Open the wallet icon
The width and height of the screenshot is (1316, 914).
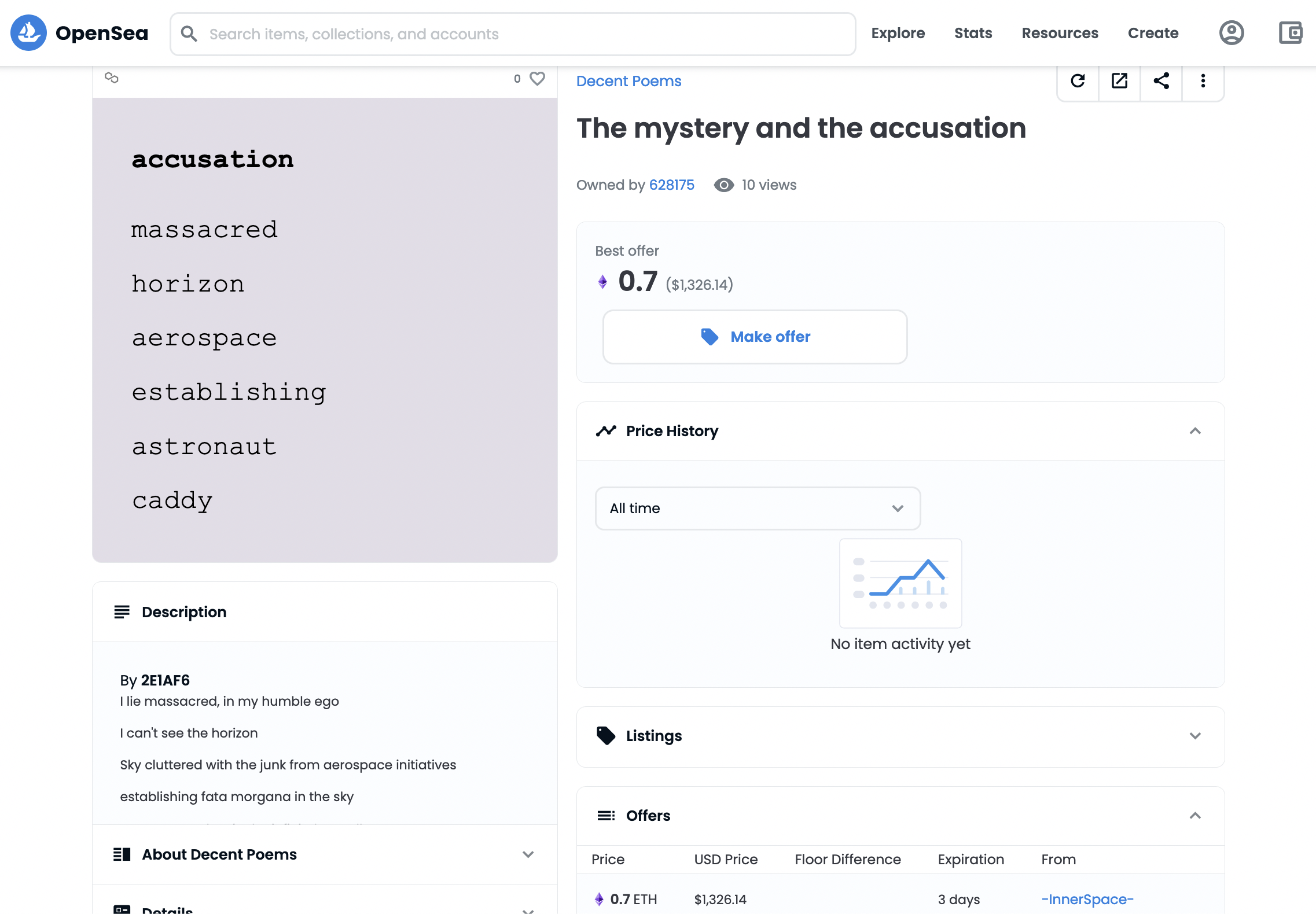coord(1290,33)
